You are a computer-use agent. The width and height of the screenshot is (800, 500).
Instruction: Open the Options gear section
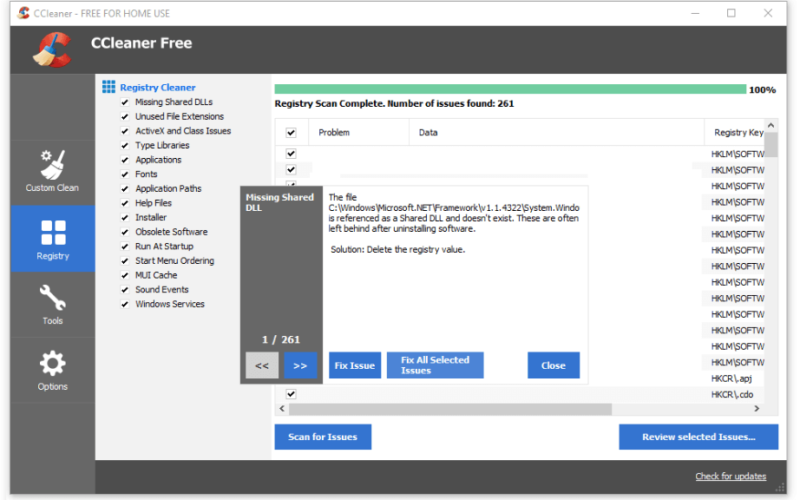point(53,370)
